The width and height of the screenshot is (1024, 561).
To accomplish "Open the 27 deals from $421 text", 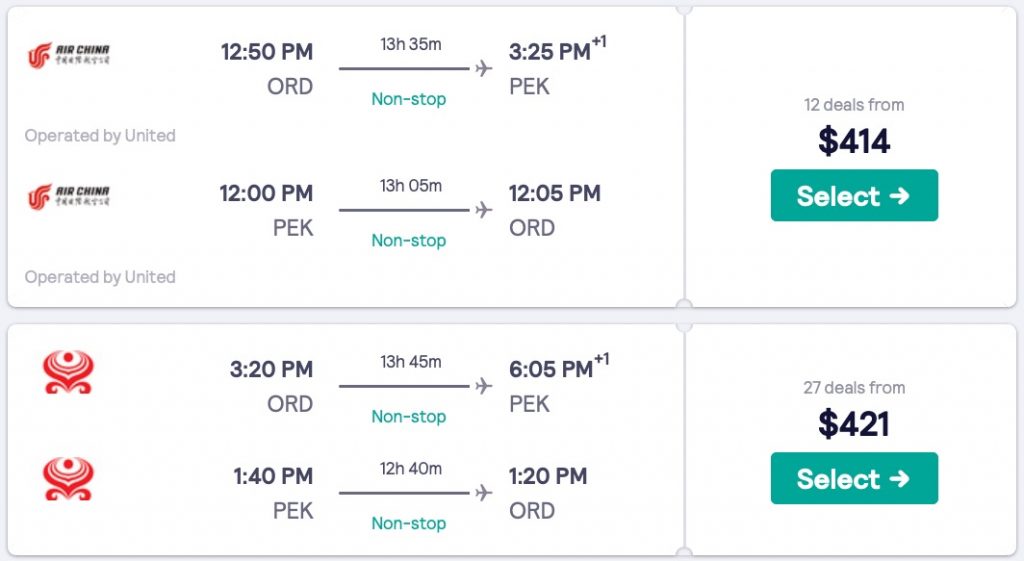I will tap(853, 388).
